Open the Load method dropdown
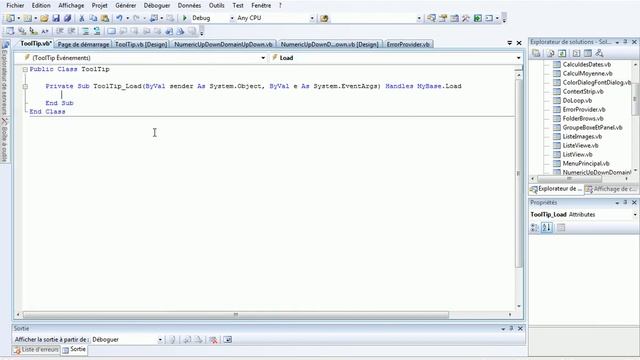The width and height of the screenshot is (640, 360). click(518, 58)
